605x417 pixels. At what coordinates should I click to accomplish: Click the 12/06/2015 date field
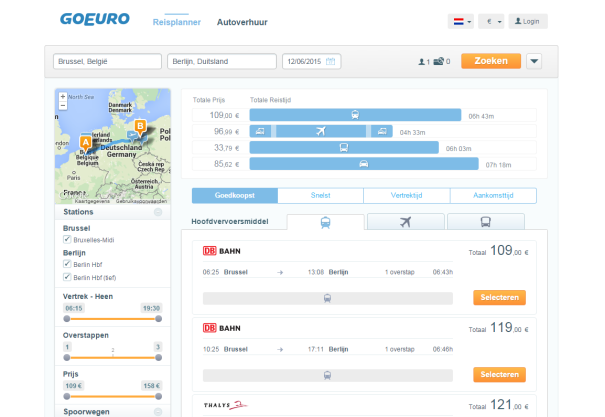pyautogui.click(x=311, y=61)
